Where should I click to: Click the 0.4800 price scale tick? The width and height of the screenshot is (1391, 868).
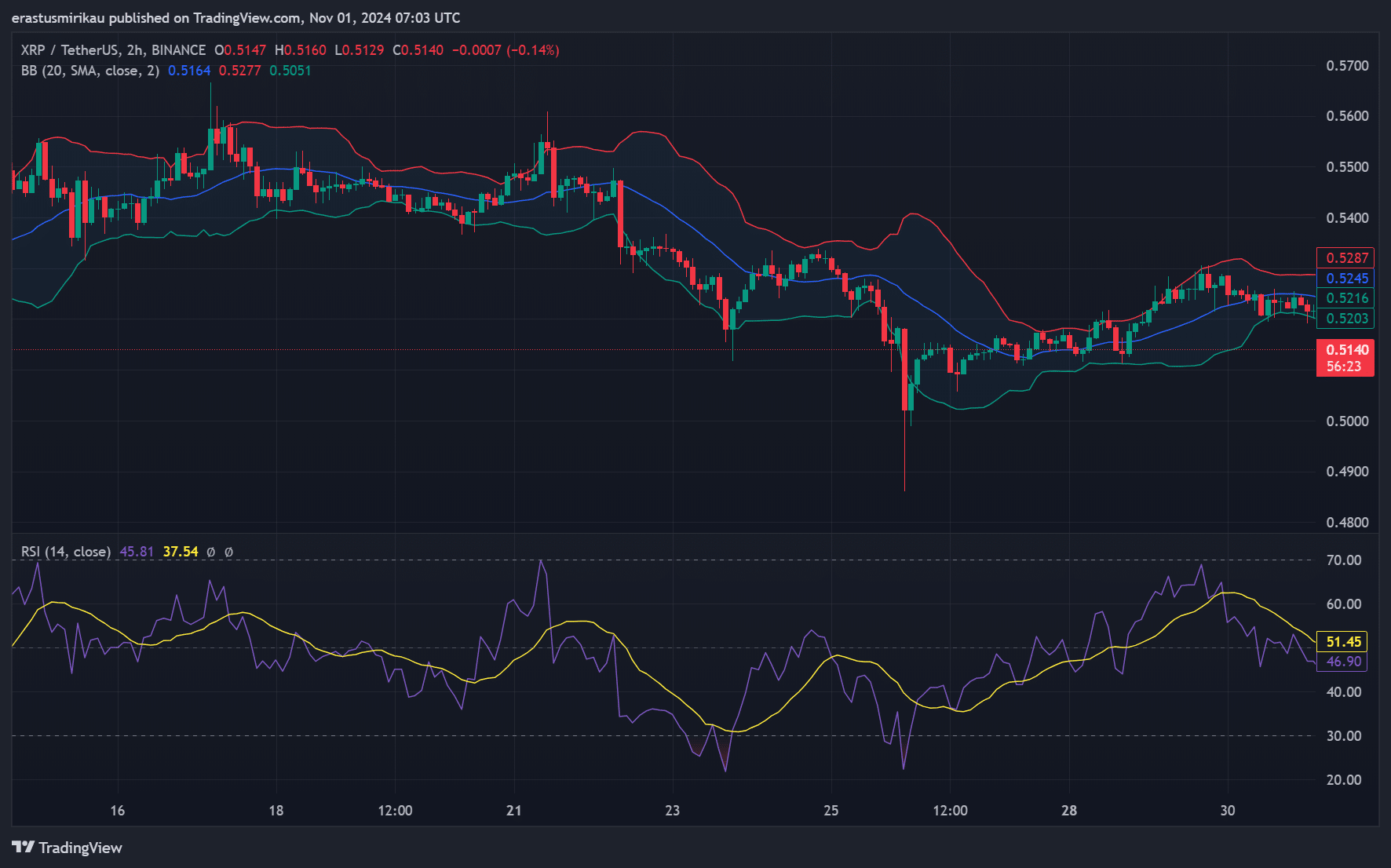(1347, 523)
